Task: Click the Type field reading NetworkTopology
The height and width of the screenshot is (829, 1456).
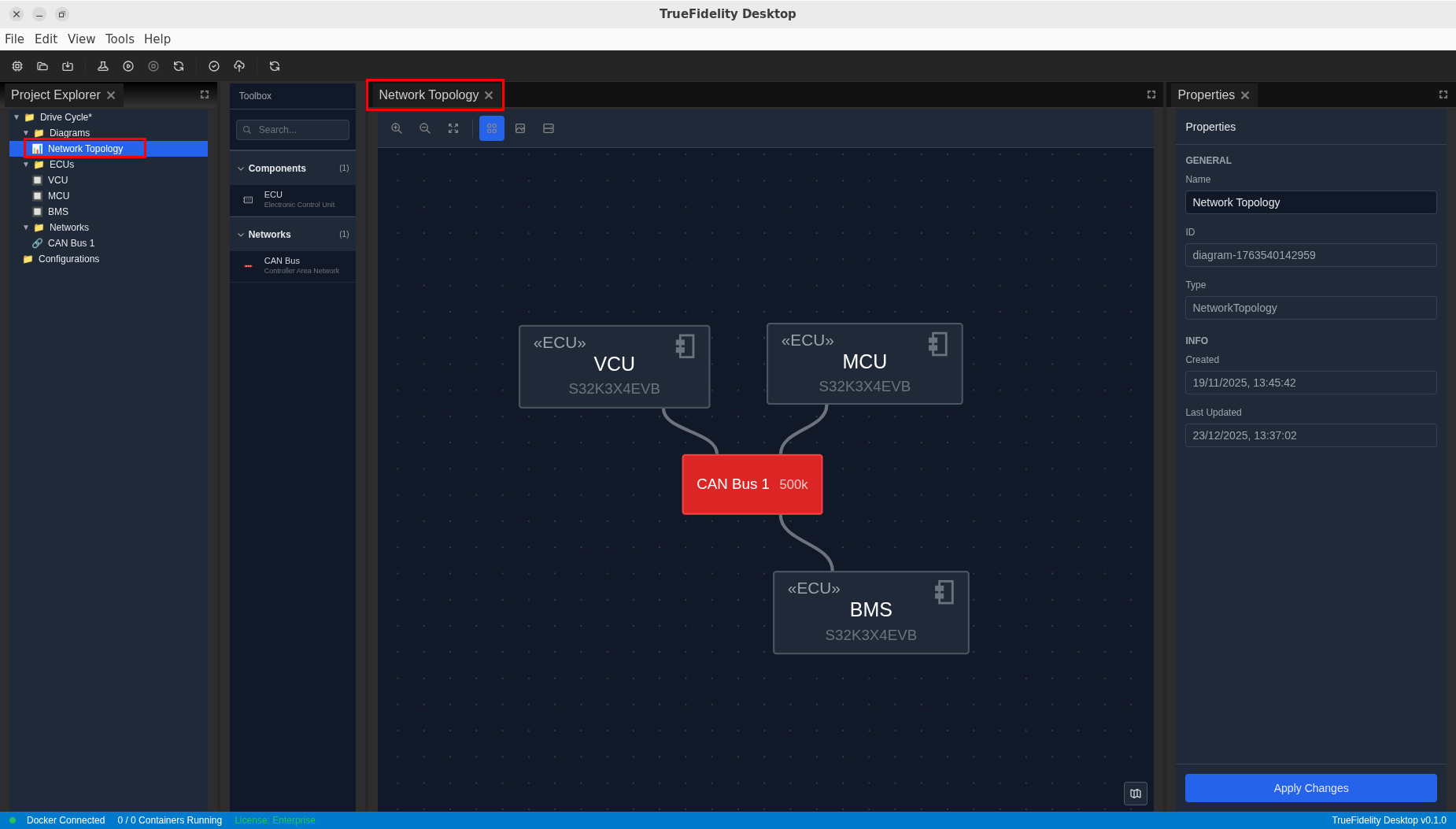Action: (x=1310, y=308)
